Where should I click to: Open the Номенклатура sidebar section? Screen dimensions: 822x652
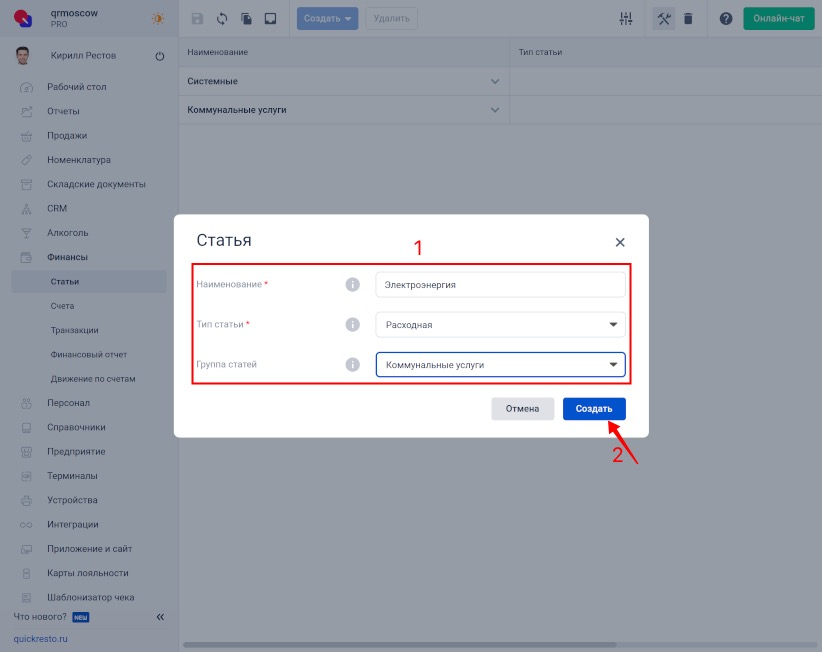click(x=78, y=160)
